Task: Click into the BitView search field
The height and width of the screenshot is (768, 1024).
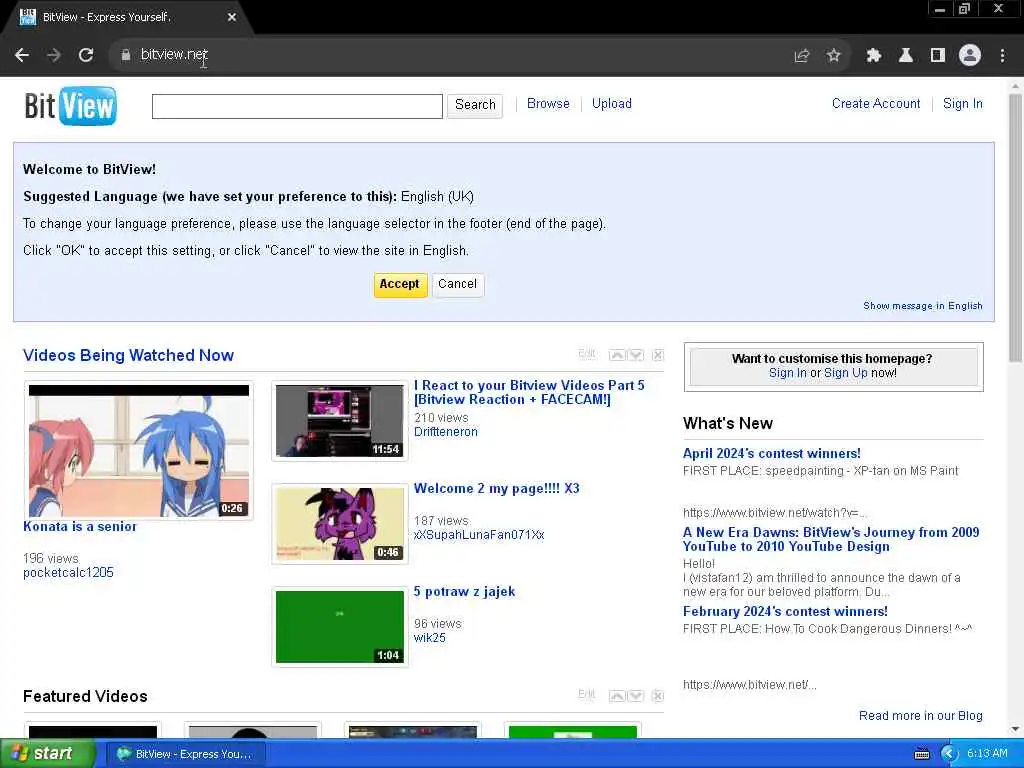Action: tap(297, 106)
